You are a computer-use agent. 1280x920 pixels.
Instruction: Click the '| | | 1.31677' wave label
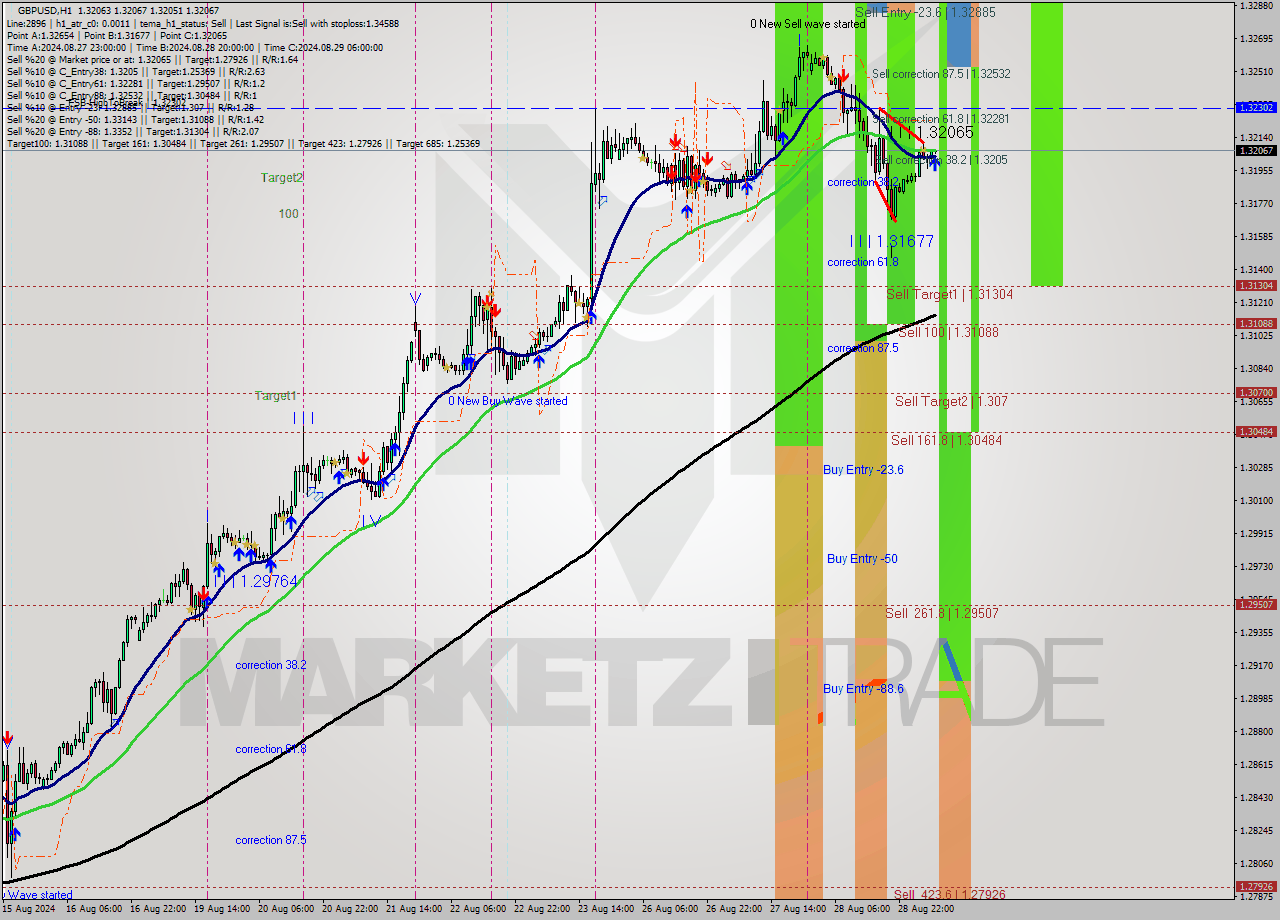[x=892, y=241]
